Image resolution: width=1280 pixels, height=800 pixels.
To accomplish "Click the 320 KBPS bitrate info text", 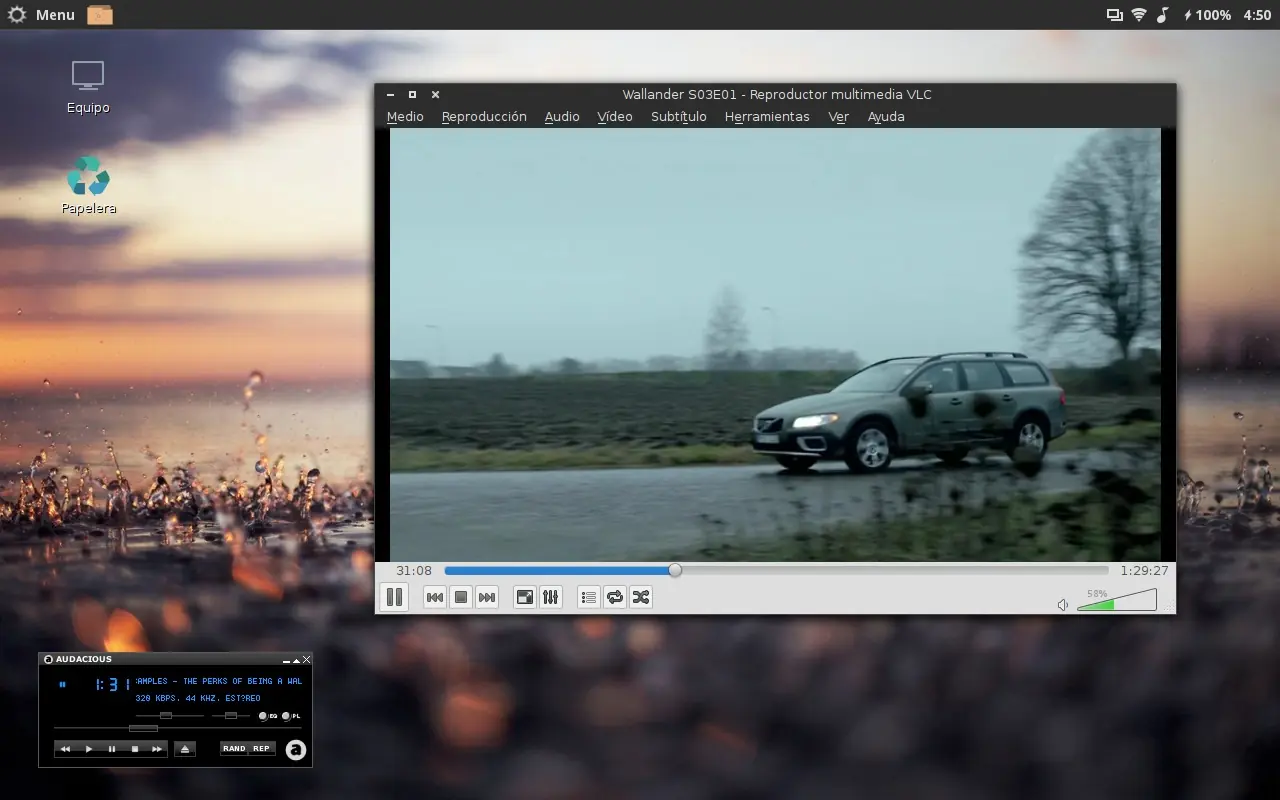I will (198, 698).
